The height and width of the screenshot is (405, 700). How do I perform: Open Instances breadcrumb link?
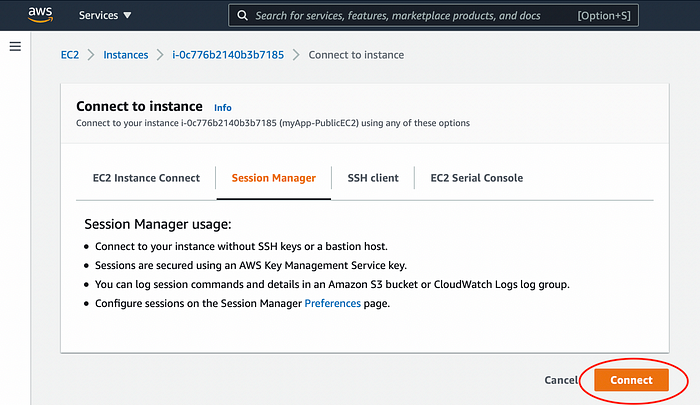(x=125, y=55)
